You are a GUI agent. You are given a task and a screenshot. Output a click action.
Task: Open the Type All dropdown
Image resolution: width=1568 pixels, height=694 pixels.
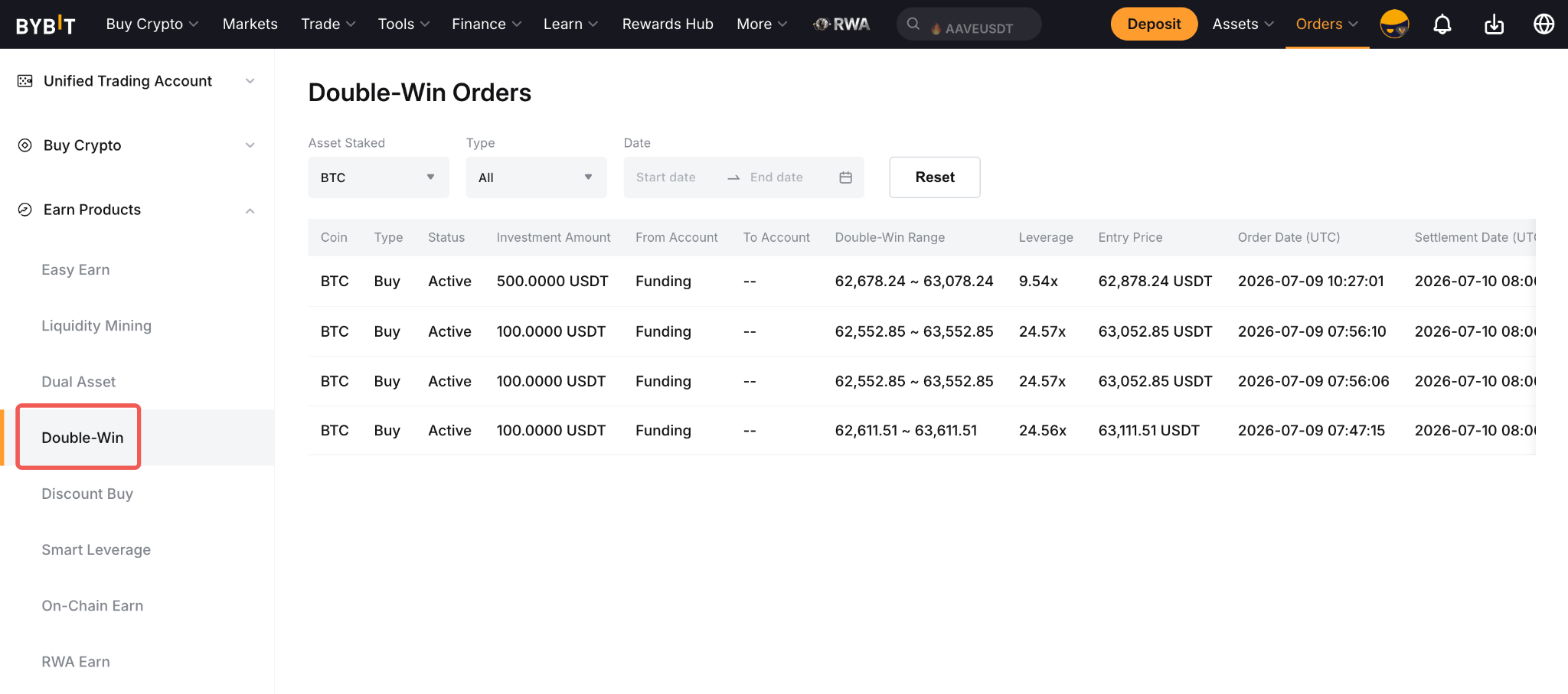[536, 178]
